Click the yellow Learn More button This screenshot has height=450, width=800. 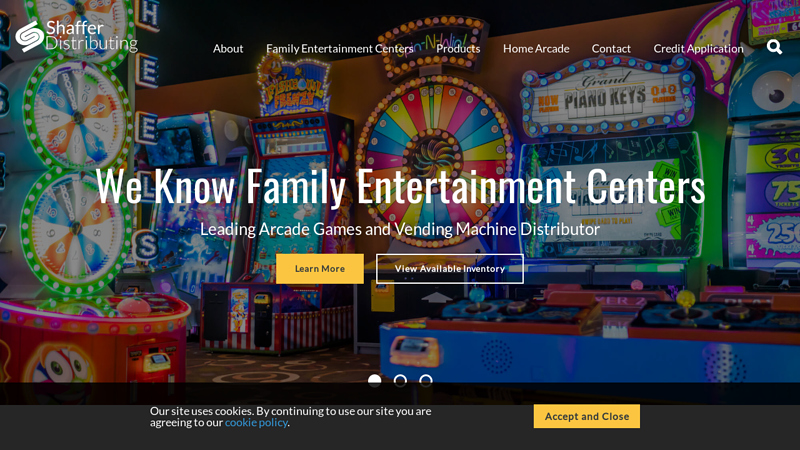pos(320,268)
